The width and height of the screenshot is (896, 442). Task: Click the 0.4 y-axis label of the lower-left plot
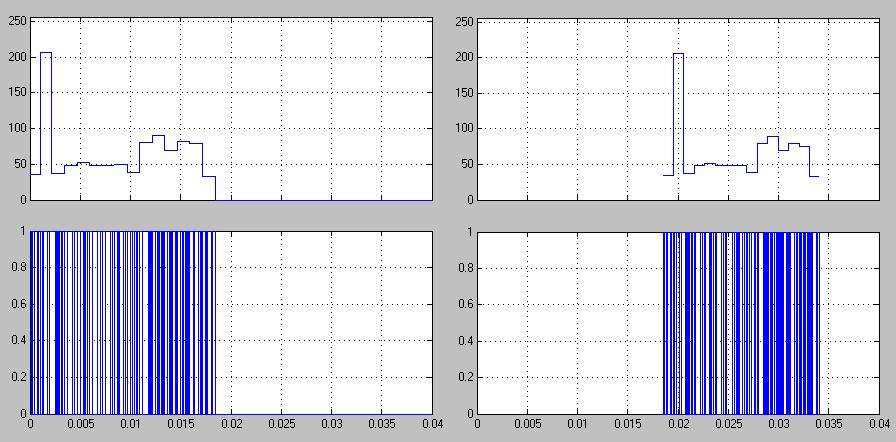(x=19, y=341)
